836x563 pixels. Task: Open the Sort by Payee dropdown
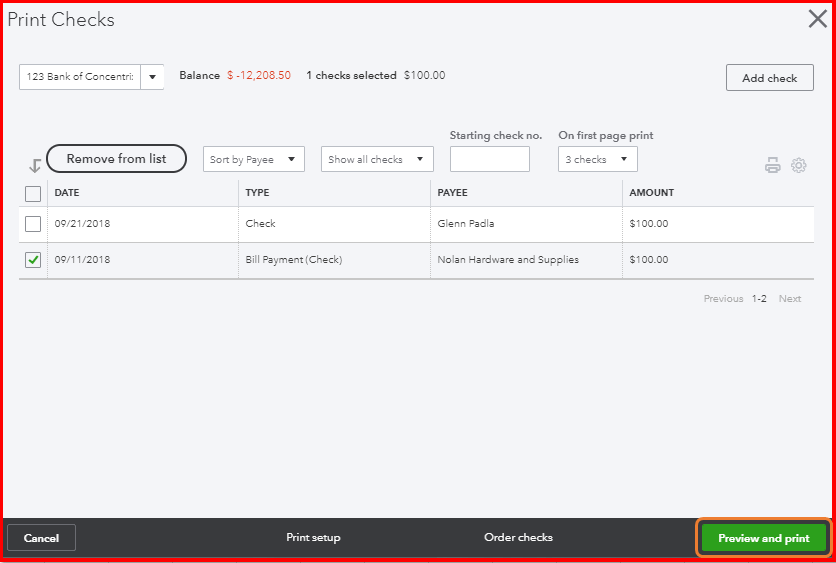(x=254, y=159)
